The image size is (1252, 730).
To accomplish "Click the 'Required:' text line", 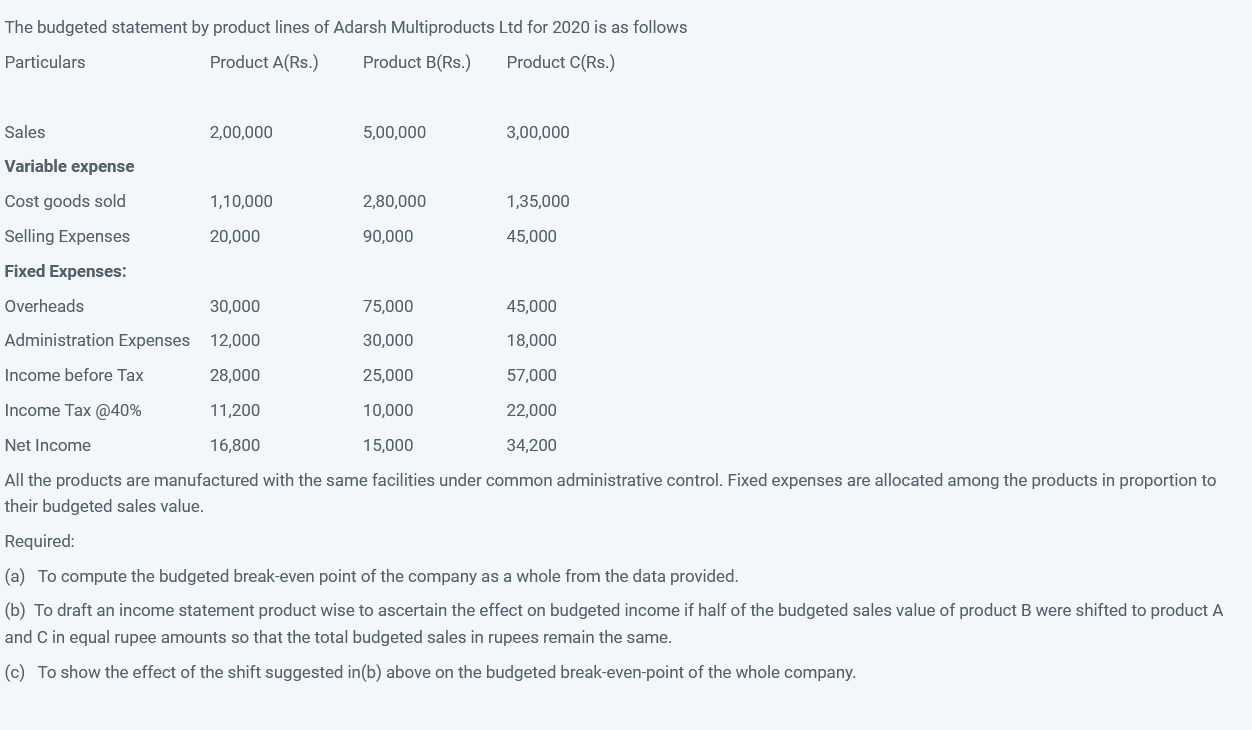I will (x=40, y=541).
